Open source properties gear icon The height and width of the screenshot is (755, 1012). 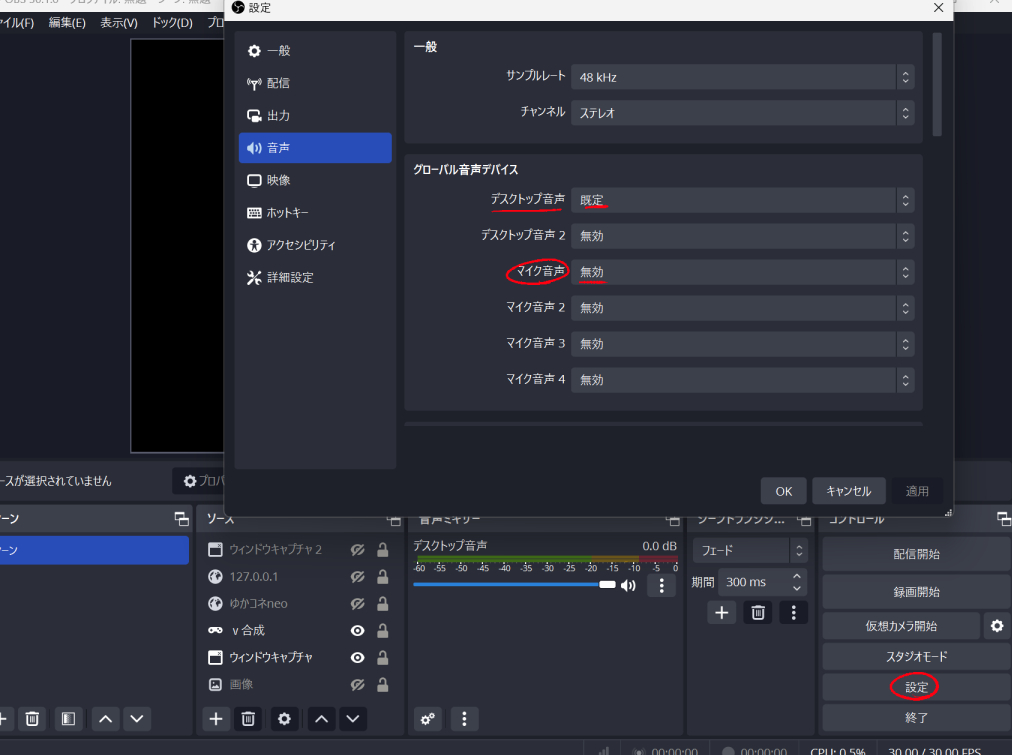284,719
